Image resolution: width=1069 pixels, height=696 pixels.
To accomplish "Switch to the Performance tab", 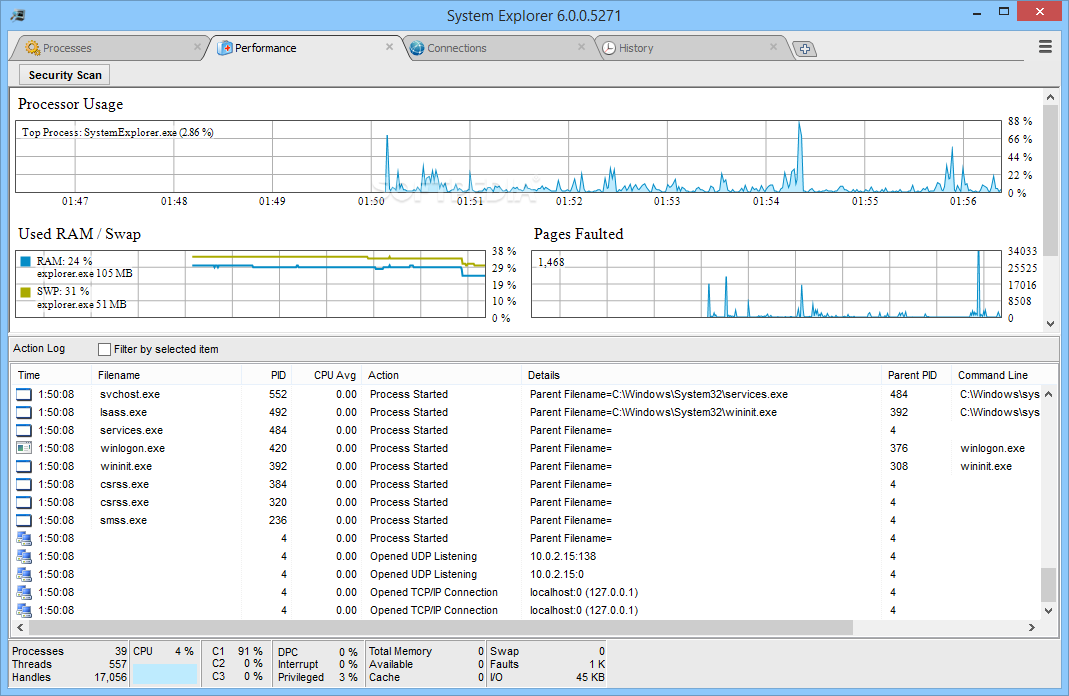I will [x=305, y=48].
